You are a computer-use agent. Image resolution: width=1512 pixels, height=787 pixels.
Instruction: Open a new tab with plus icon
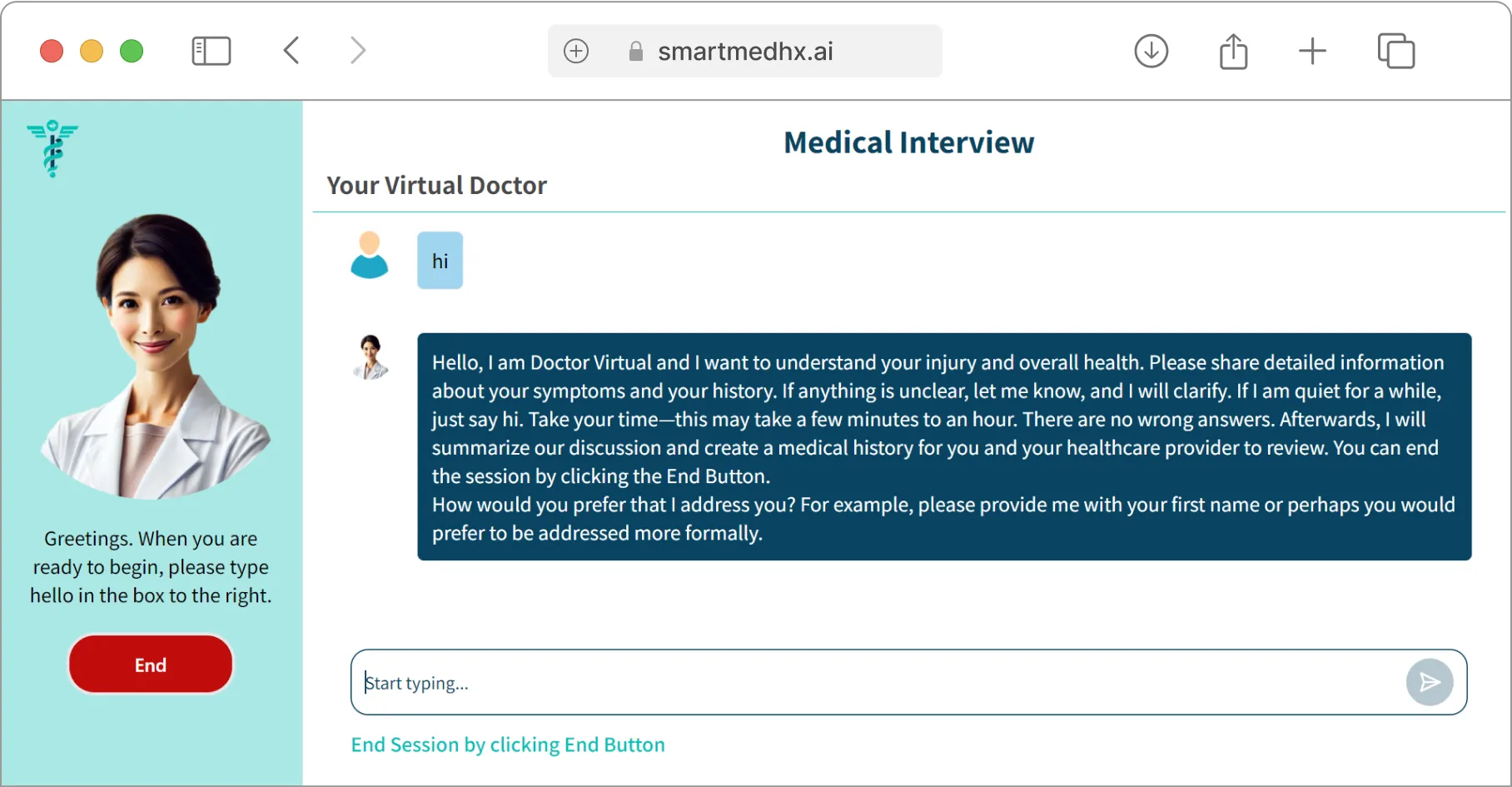(1312, 51)
